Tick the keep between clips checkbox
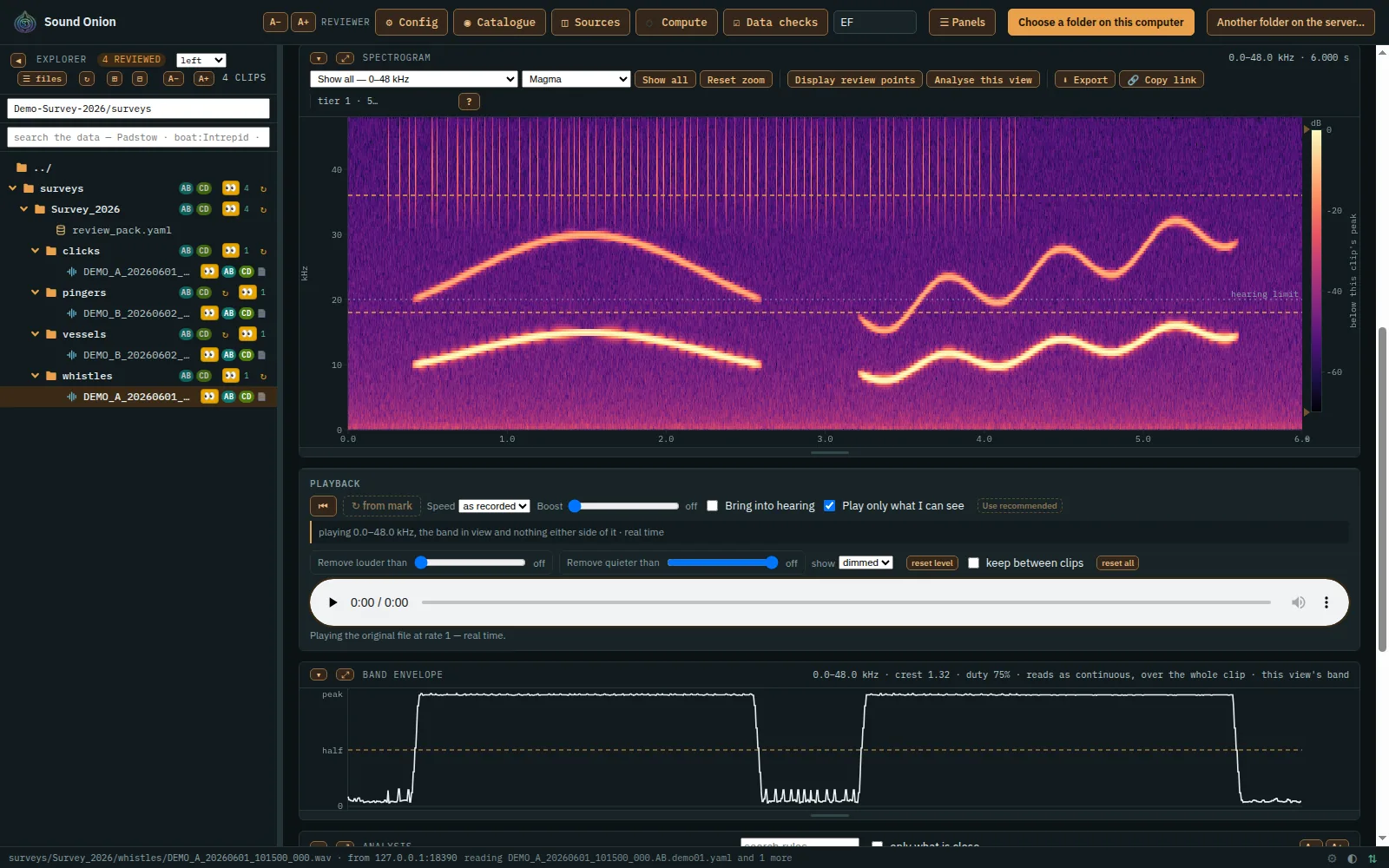This screenshot has width=1389, height=868. [973, 563]
